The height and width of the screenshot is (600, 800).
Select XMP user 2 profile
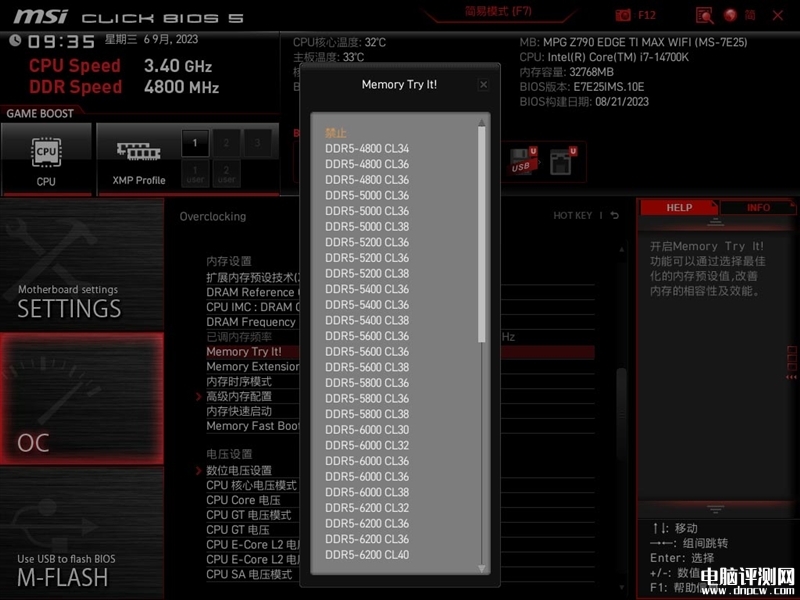[x=226, y=173]
